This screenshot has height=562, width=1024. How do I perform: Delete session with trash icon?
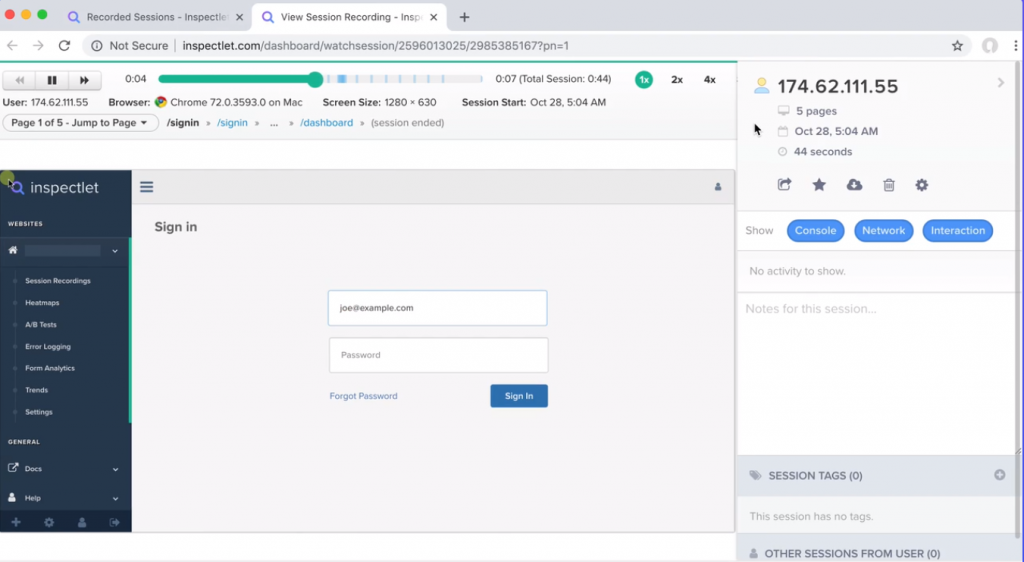888,185
